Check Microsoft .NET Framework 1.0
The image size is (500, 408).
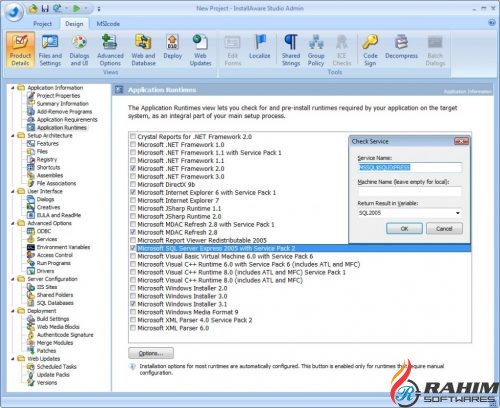coord(133,144)
